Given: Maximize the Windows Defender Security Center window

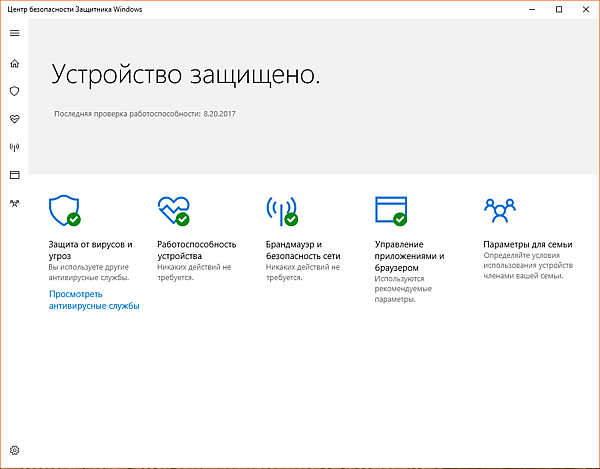Looking at the screenshot, I should point(558,9).
